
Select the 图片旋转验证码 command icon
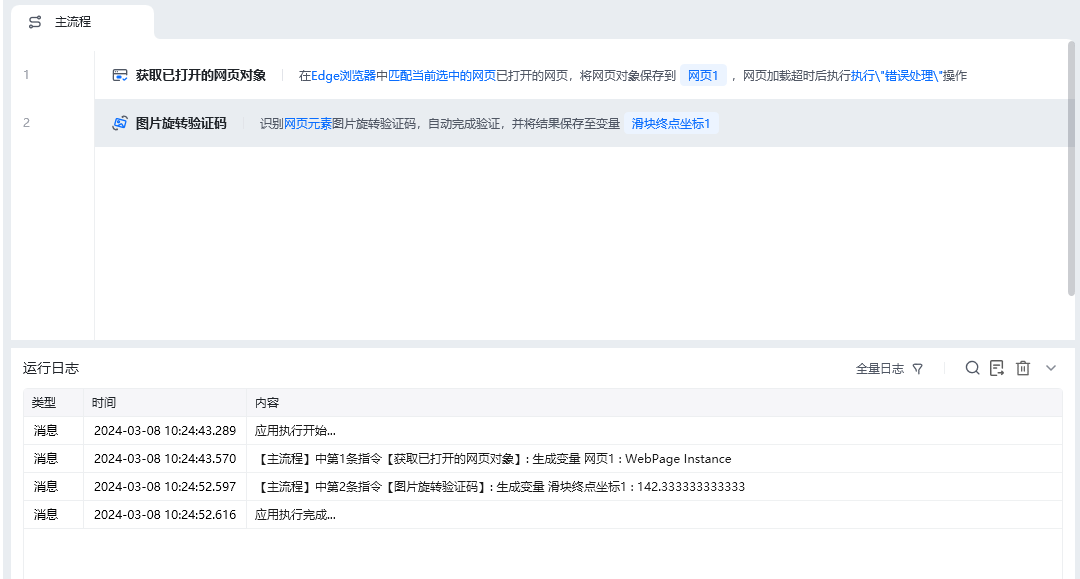click(x=120, y=123)
